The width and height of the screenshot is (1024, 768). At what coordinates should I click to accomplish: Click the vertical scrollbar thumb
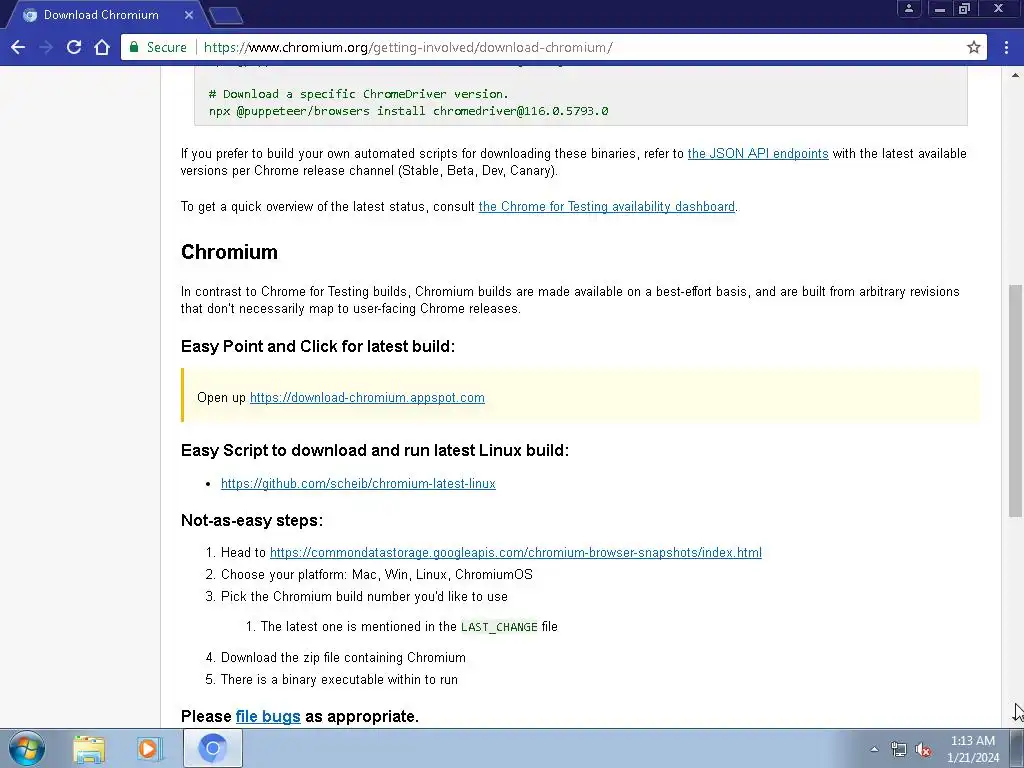[x=1016, y=400]
